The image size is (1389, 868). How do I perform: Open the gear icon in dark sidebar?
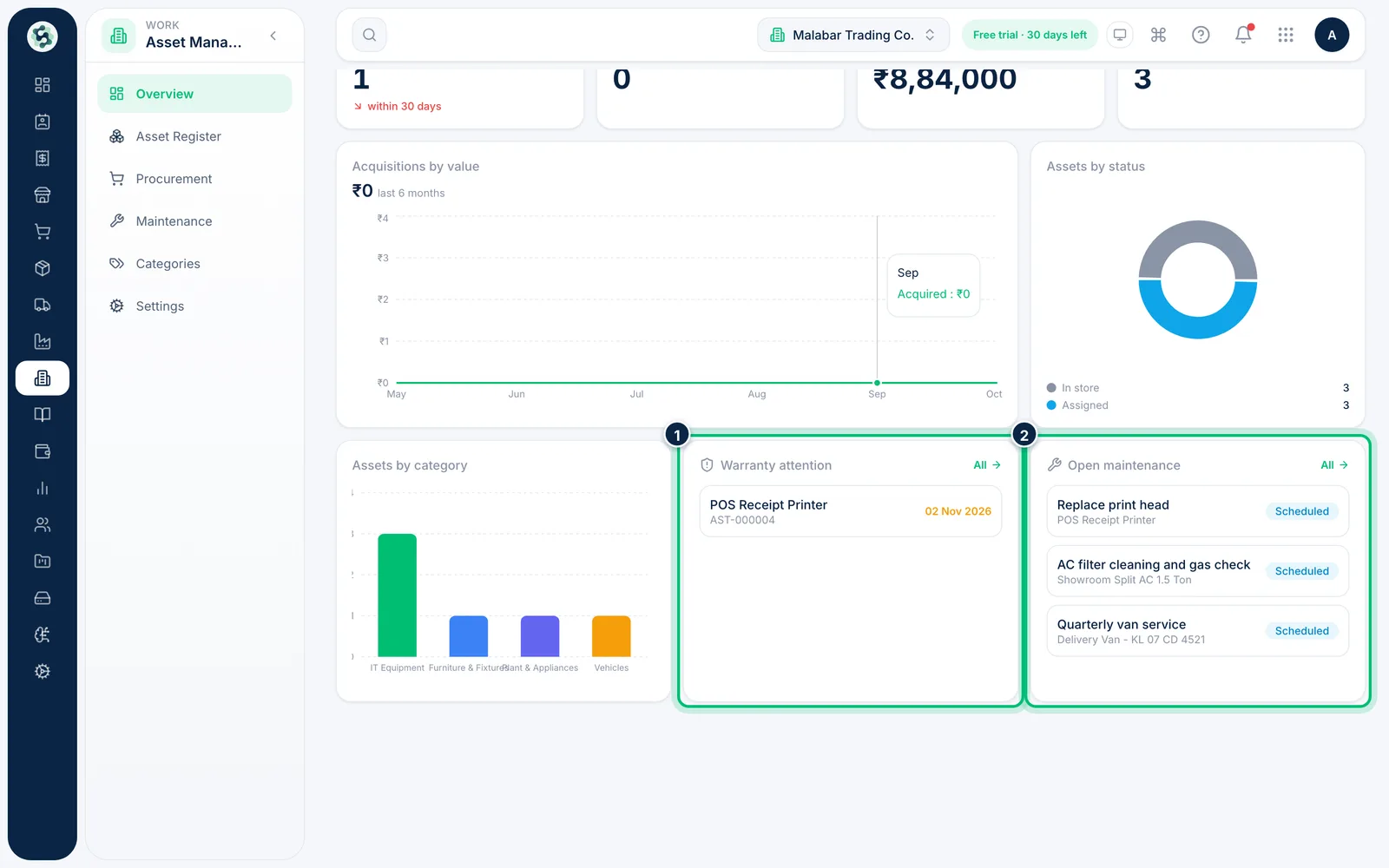(x=42, y=672)
